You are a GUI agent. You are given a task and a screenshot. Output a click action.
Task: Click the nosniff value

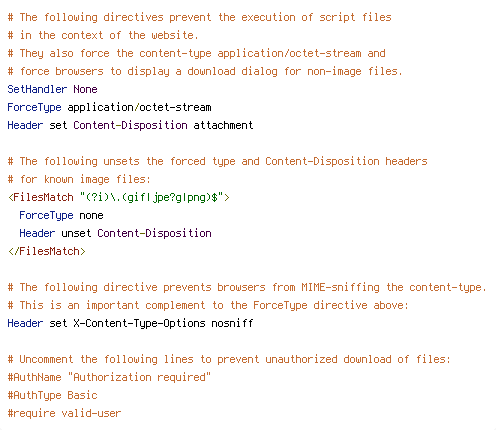[232, 323]
